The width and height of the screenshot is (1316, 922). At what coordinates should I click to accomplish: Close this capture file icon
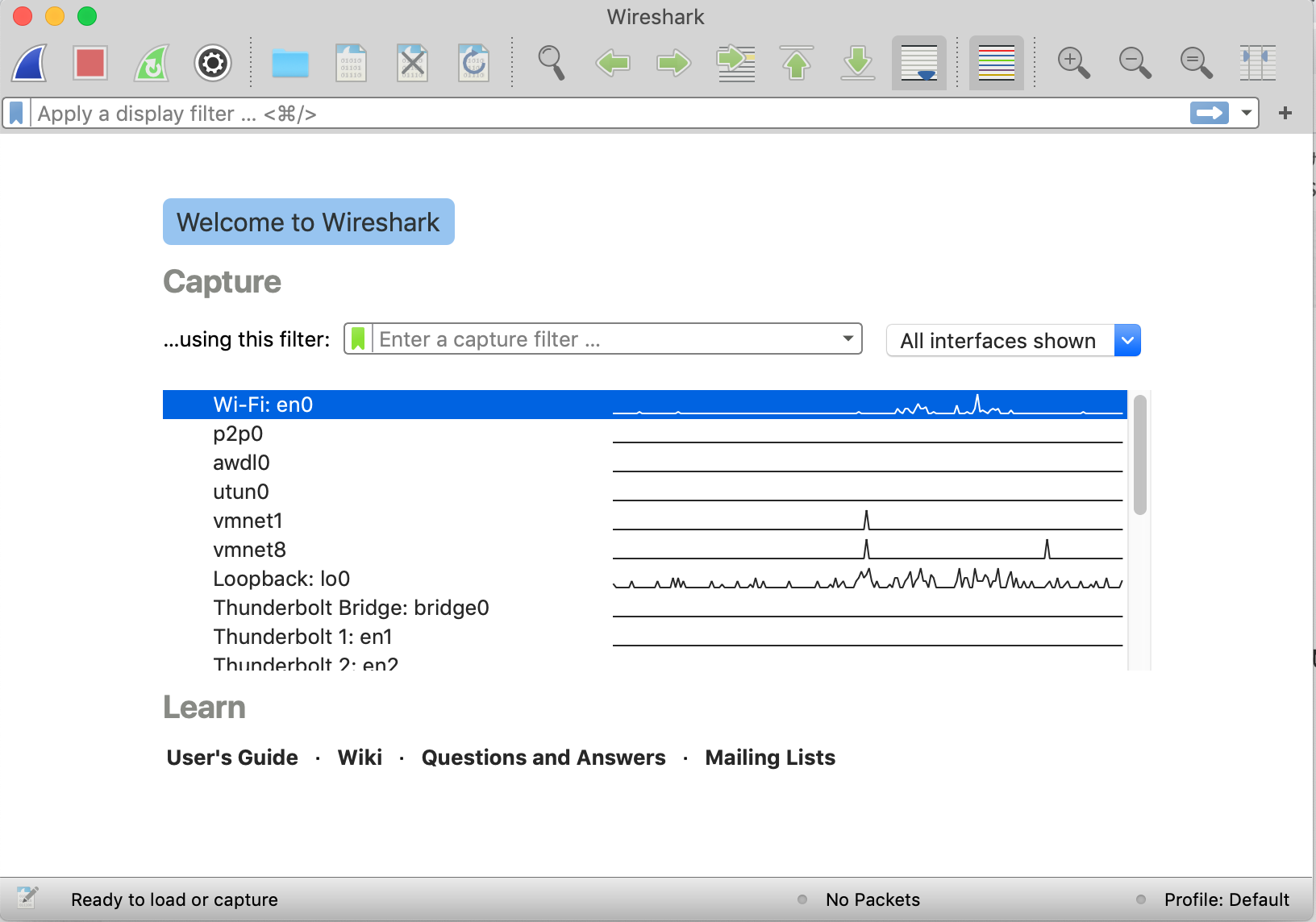coord(412,63)
